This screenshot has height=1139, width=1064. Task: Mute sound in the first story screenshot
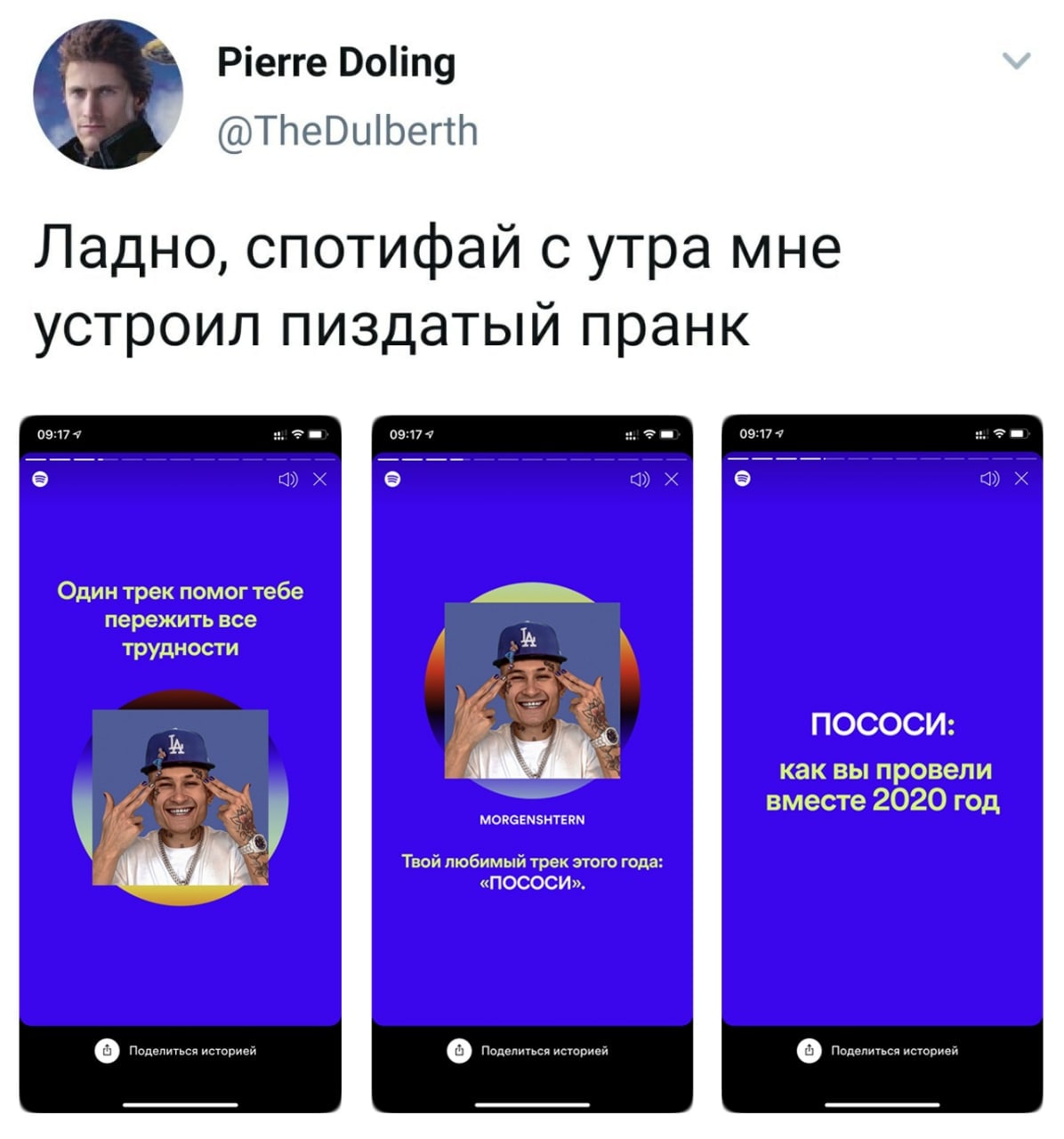288,480
